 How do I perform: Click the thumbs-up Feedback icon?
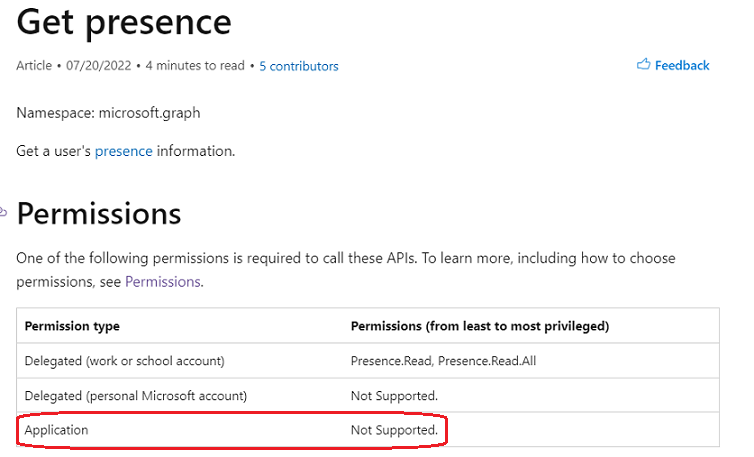[643, 65]
